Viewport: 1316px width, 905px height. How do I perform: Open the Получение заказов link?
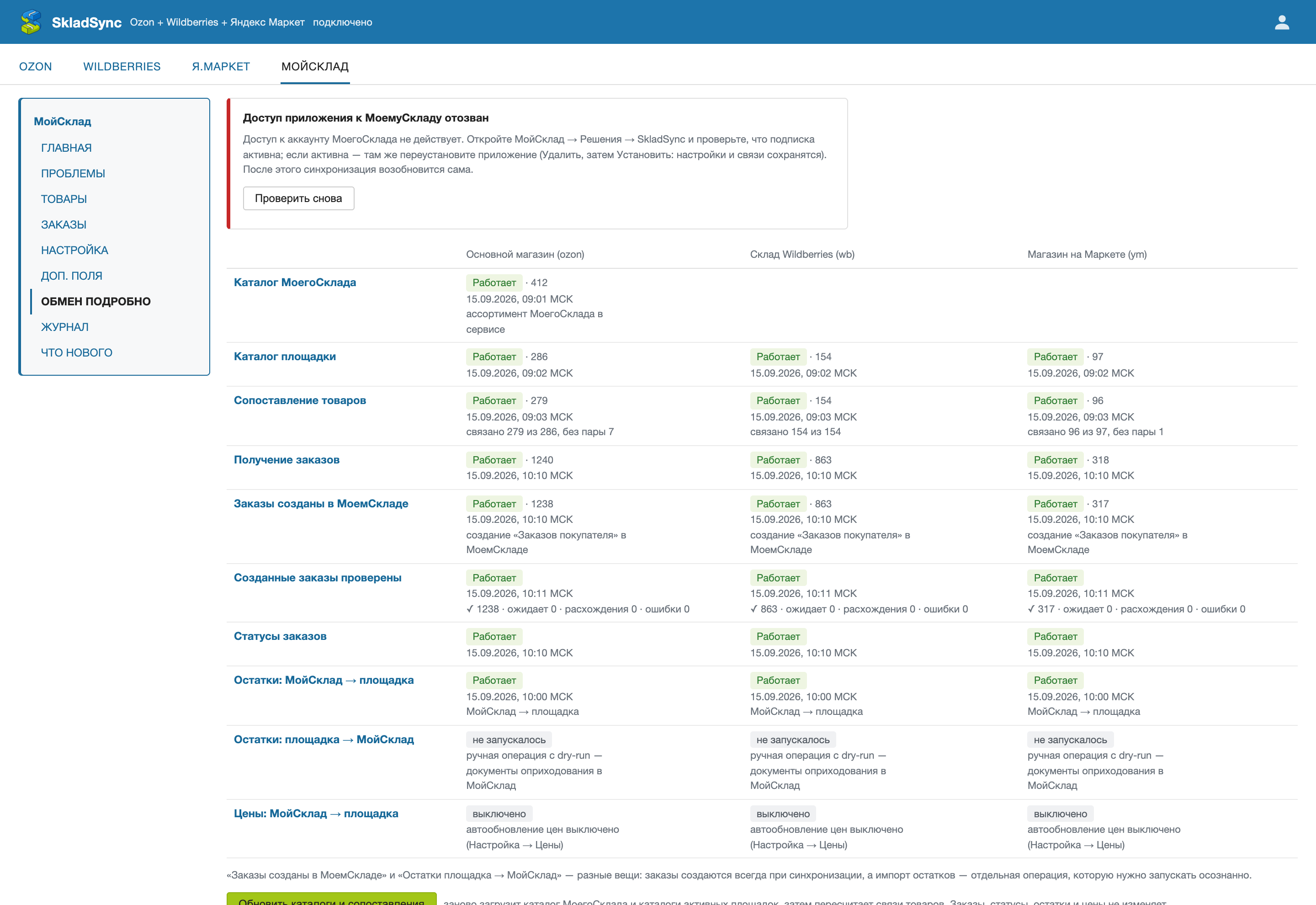tap(287, 460)
